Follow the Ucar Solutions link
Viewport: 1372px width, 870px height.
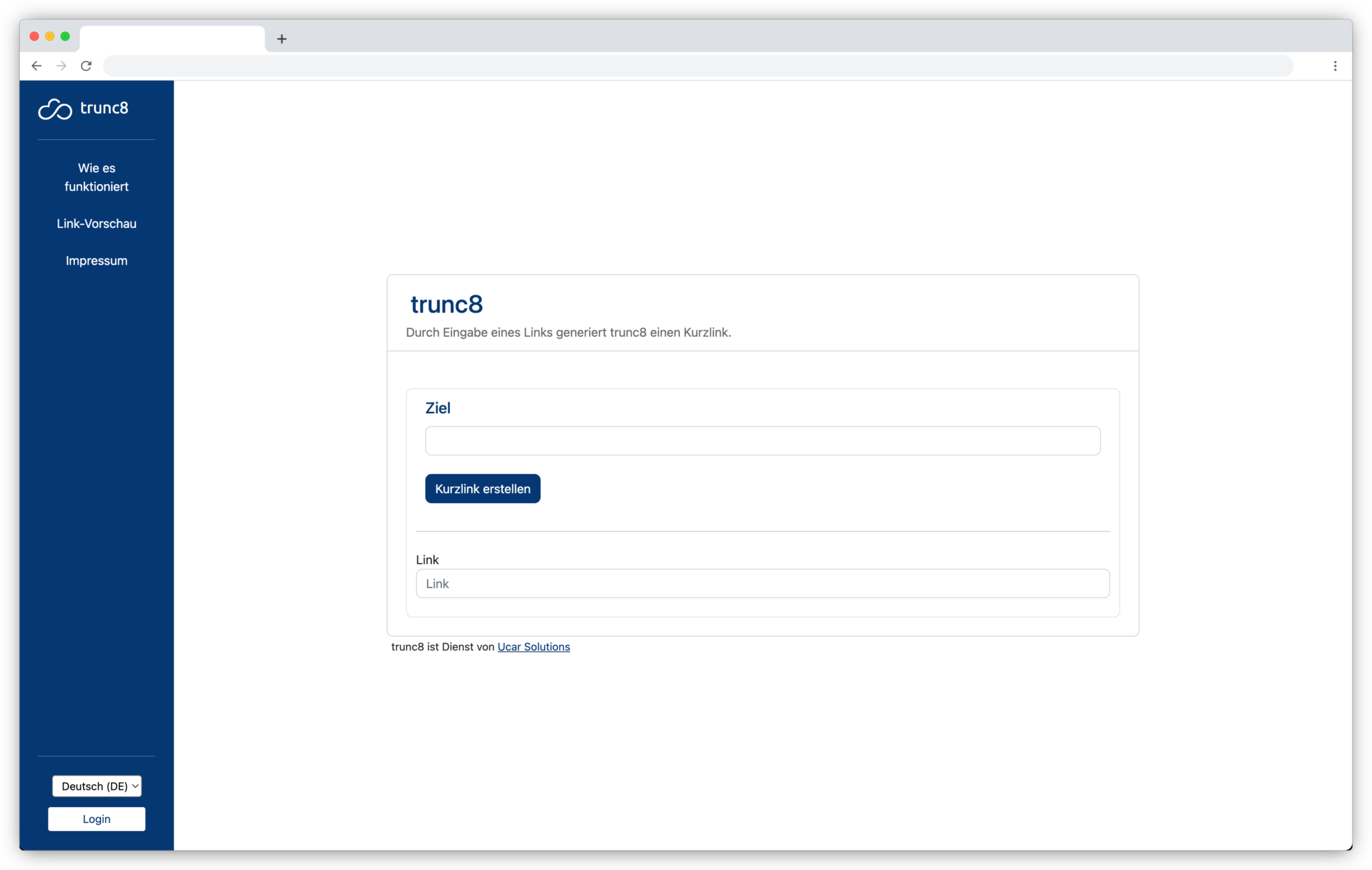pyautogui.click(x=533, y=646)
